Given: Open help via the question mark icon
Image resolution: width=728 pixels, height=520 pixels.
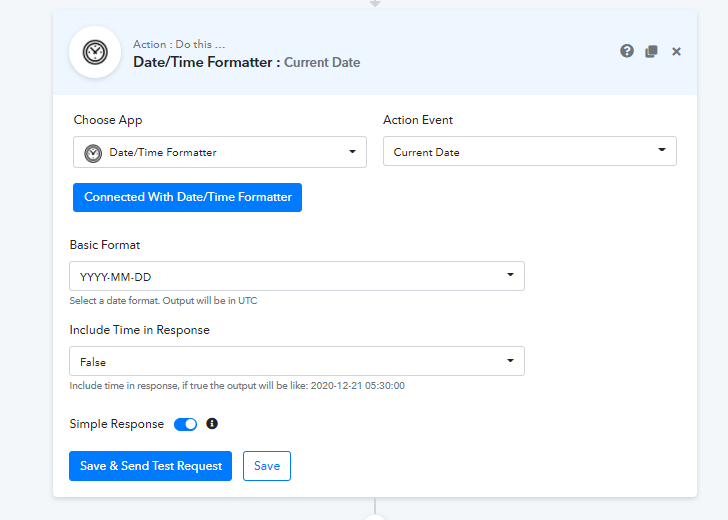Looking at the screenshot, I should coord(627,51).
